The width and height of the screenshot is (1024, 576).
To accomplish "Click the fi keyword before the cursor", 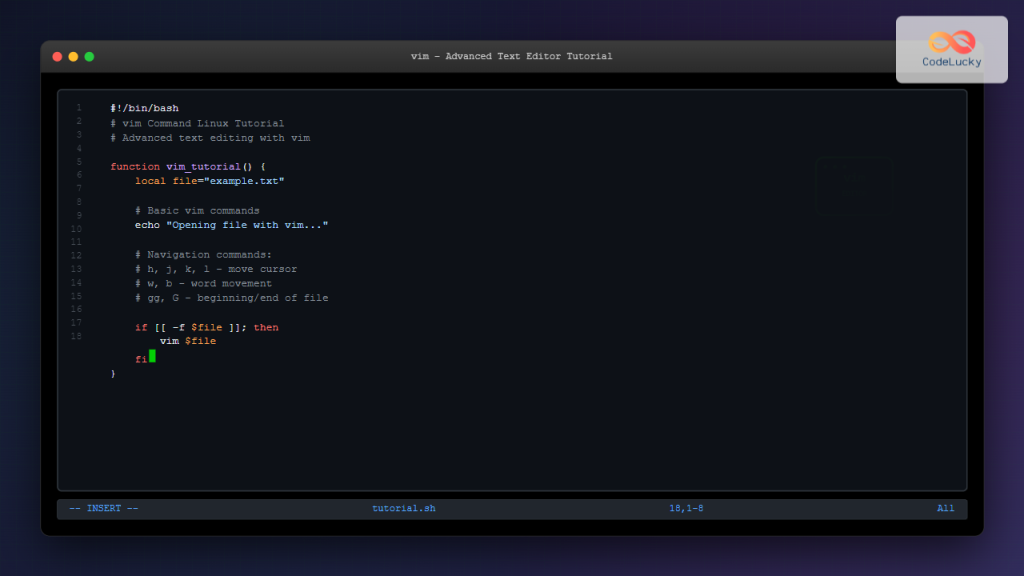I will coord(141,355).
